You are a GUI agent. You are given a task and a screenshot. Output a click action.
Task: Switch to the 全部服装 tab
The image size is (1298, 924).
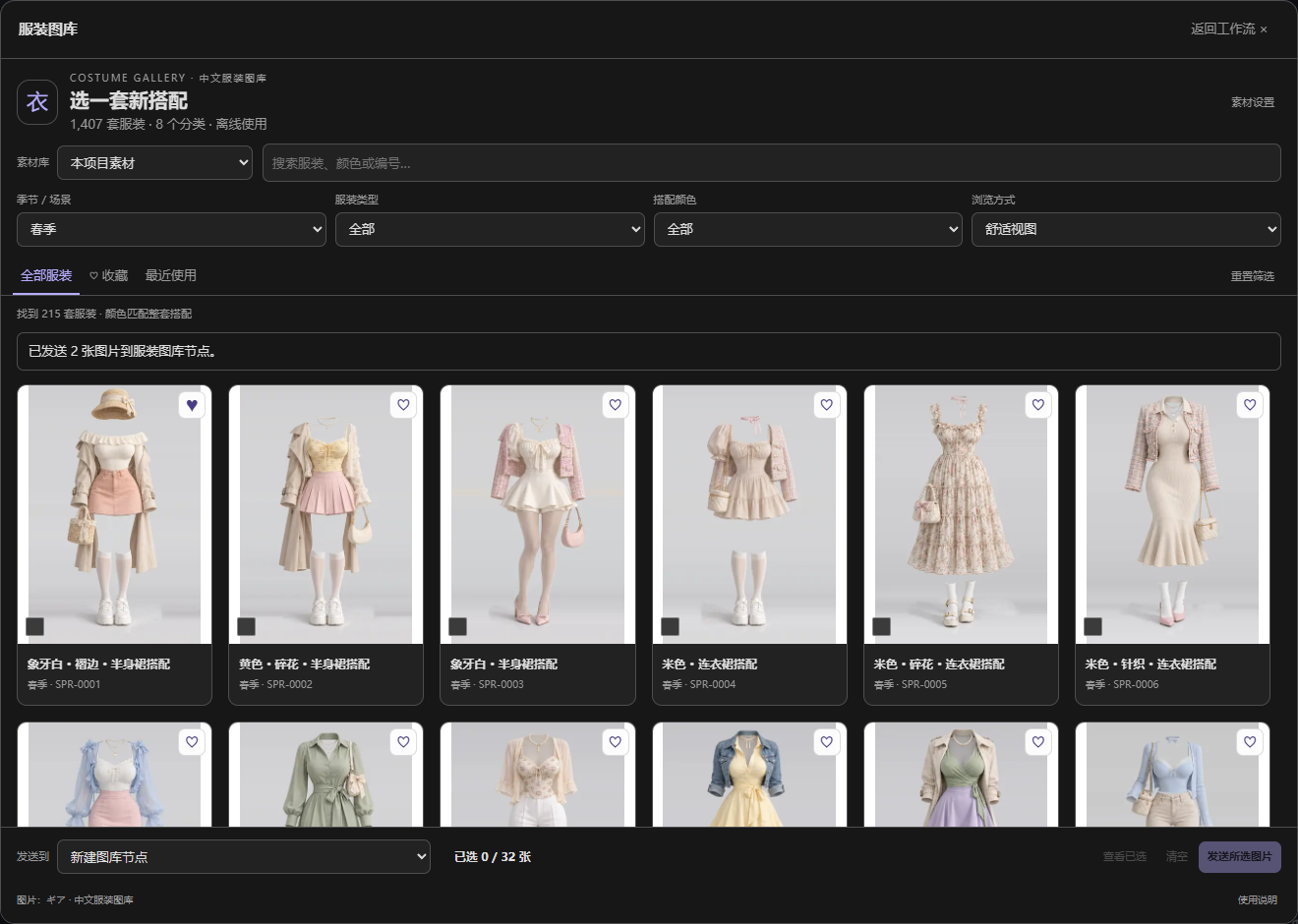[46, 275]
